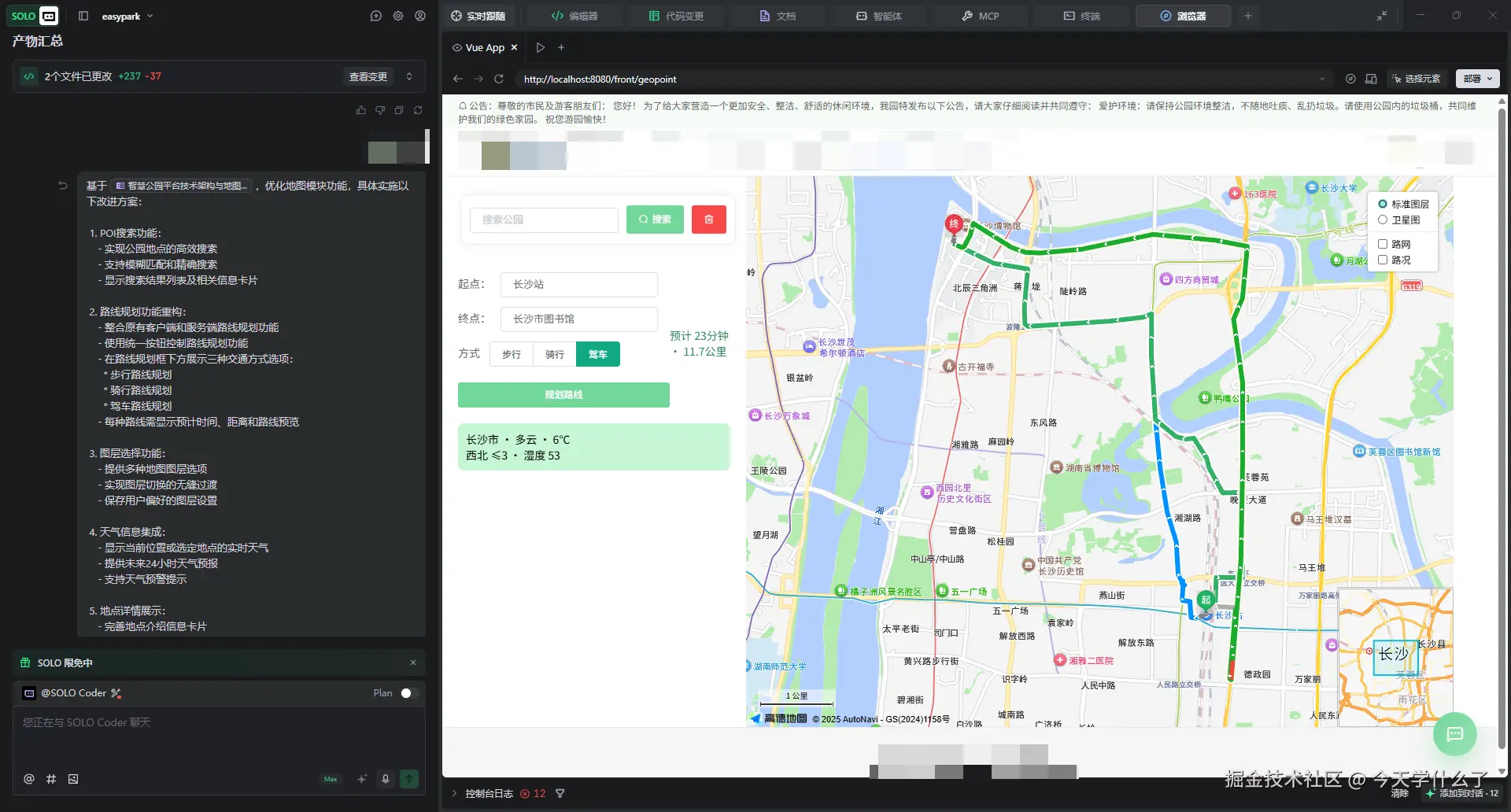
Task: Enable the 路网 checkbox
Action: (1383, 244)
